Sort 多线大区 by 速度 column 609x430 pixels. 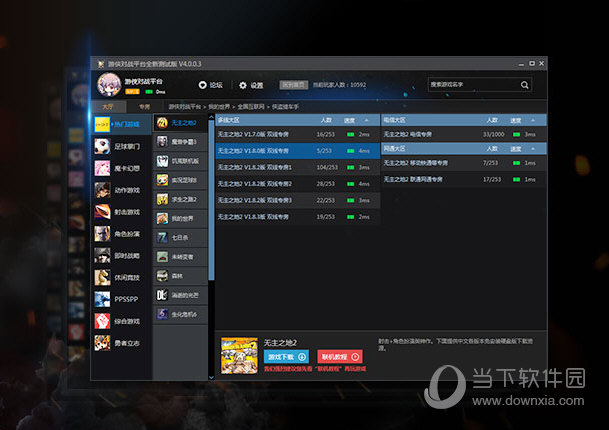tap(349, 120)
